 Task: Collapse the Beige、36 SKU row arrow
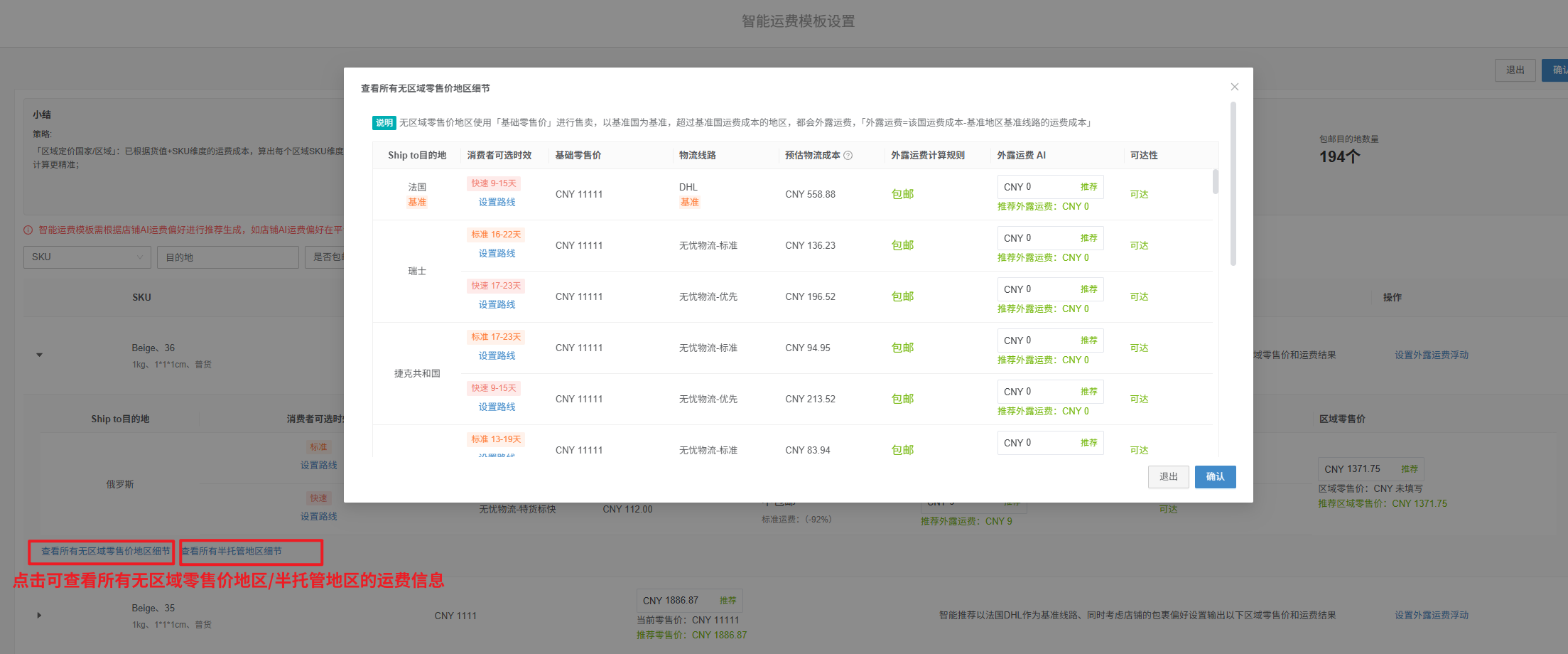(40, 355)
